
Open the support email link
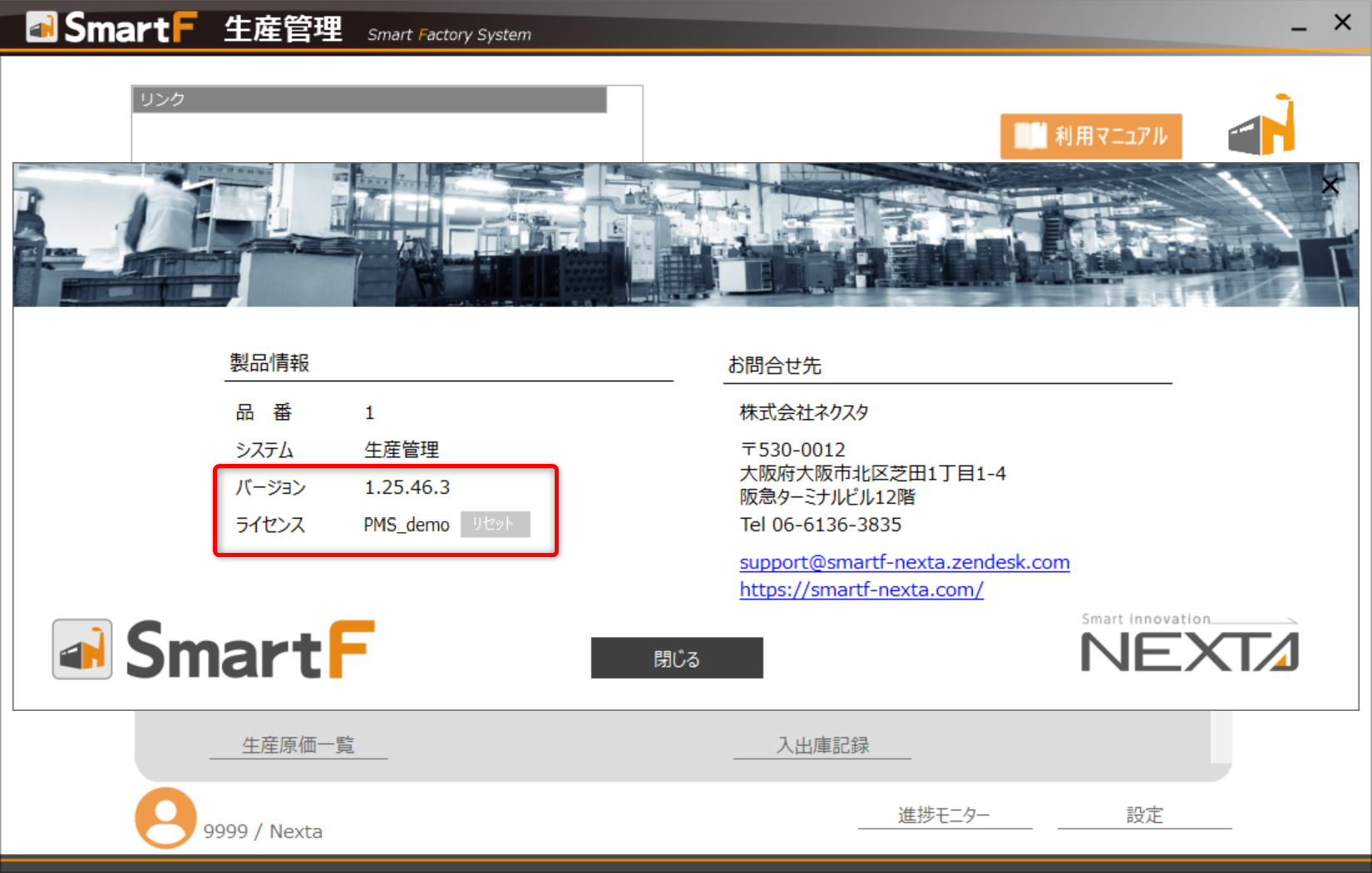click(x=904, y=562)
